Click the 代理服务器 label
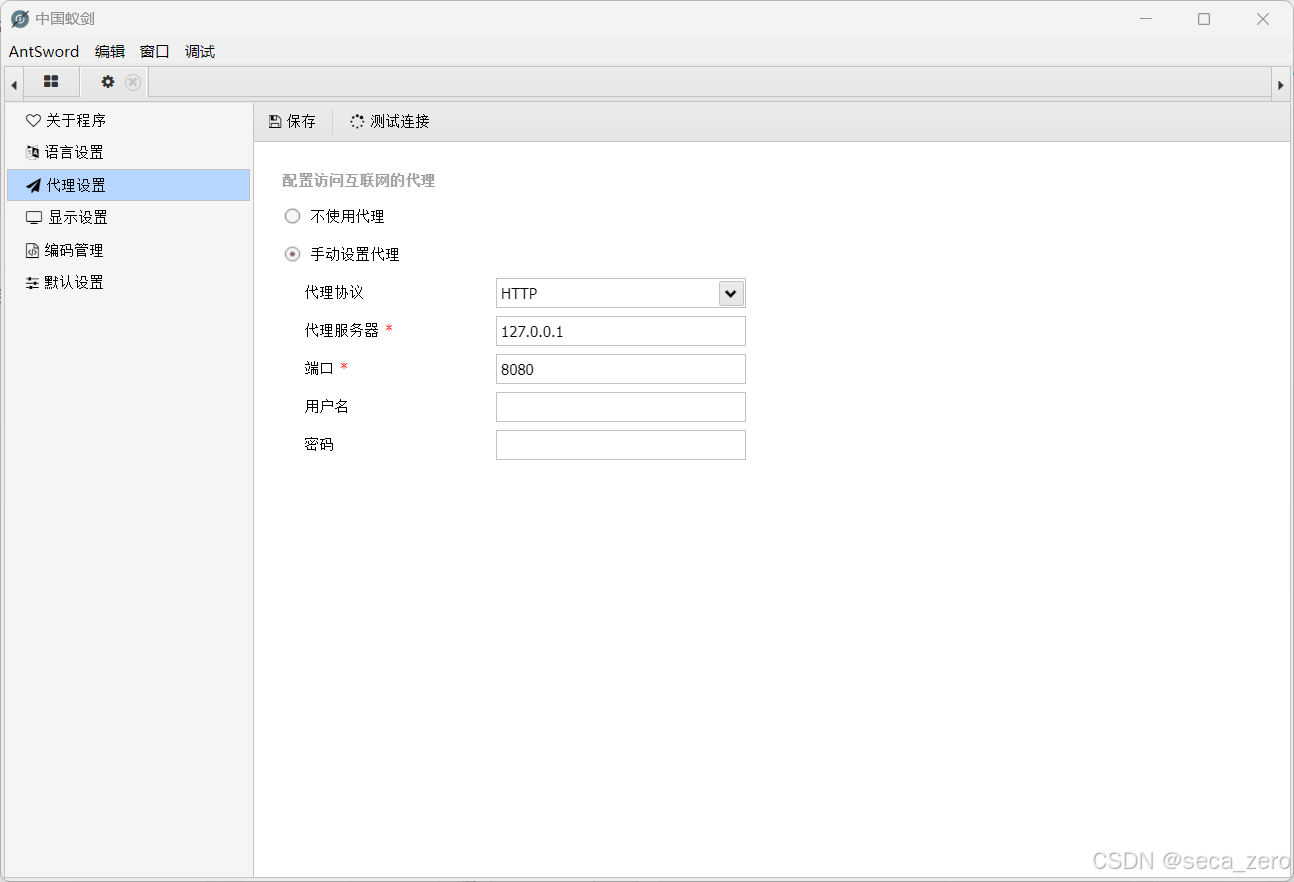This screenshot has width=1294, height=882. point(342,330)
